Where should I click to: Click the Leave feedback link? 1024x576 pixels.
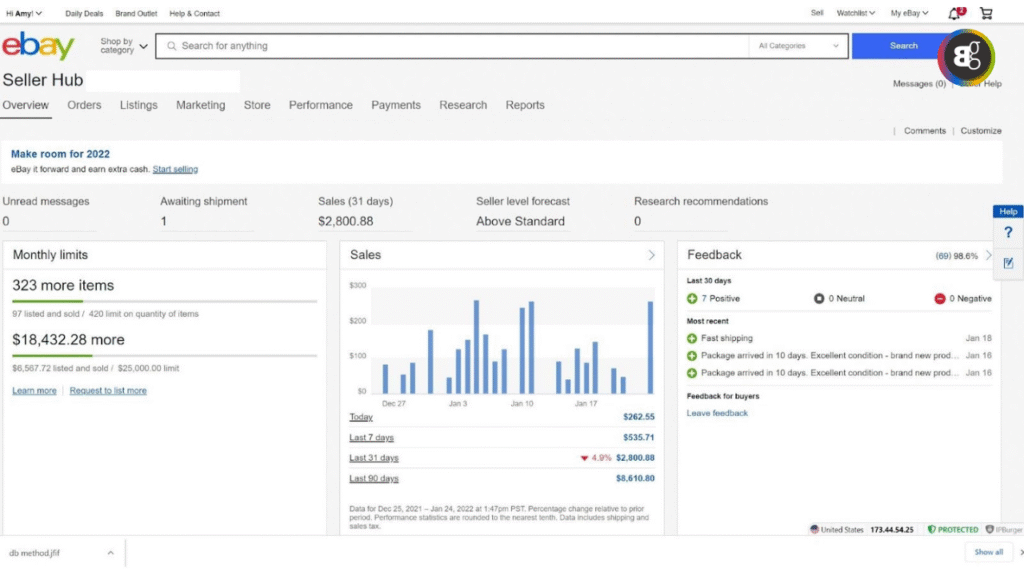(716, 413)
